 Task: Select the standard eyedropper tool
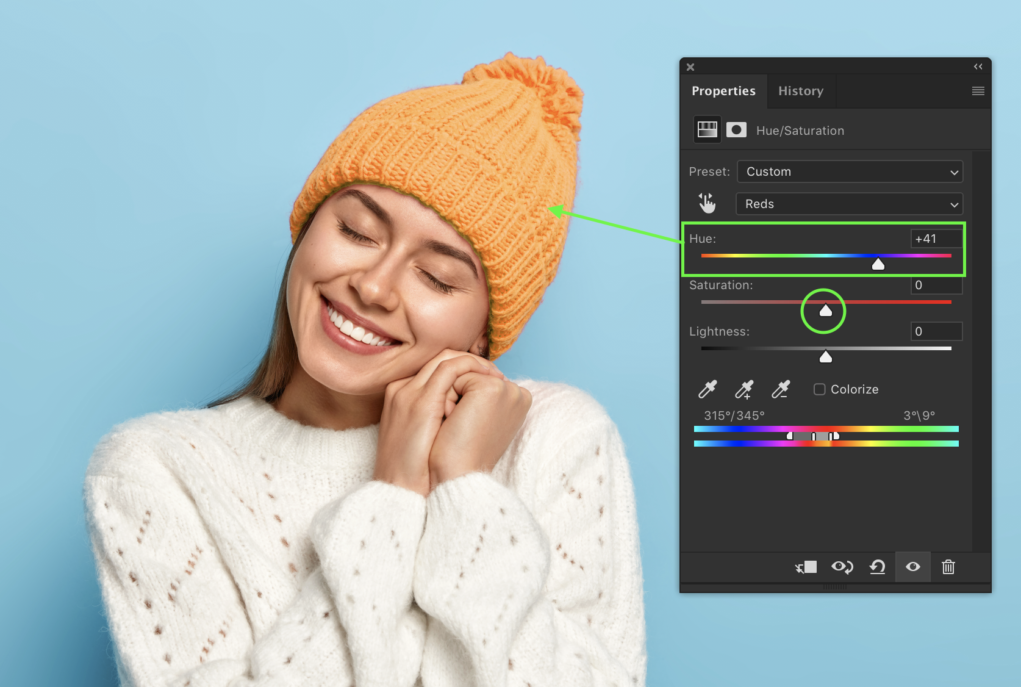tap(708, 389)
